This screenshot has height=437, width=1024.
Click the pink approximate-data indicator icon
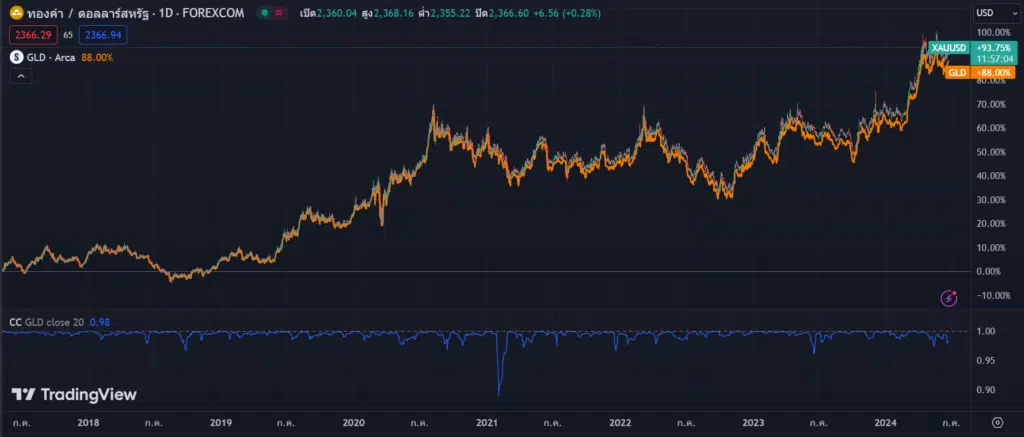coord(280,12)
